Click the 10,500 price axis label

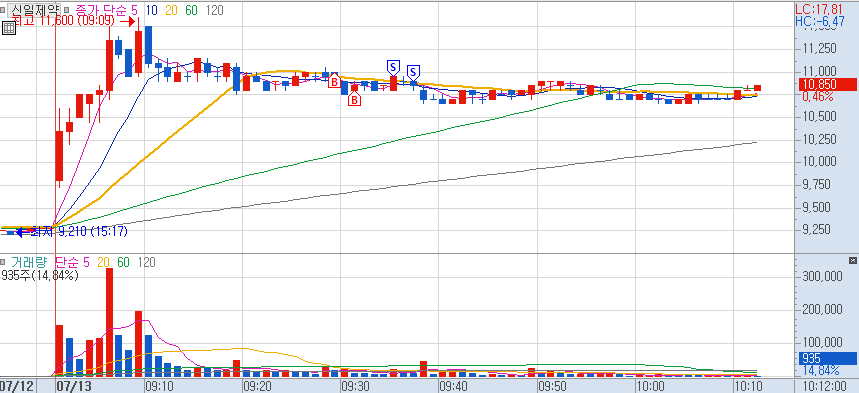pyautogui.click(x=820, y=117)
